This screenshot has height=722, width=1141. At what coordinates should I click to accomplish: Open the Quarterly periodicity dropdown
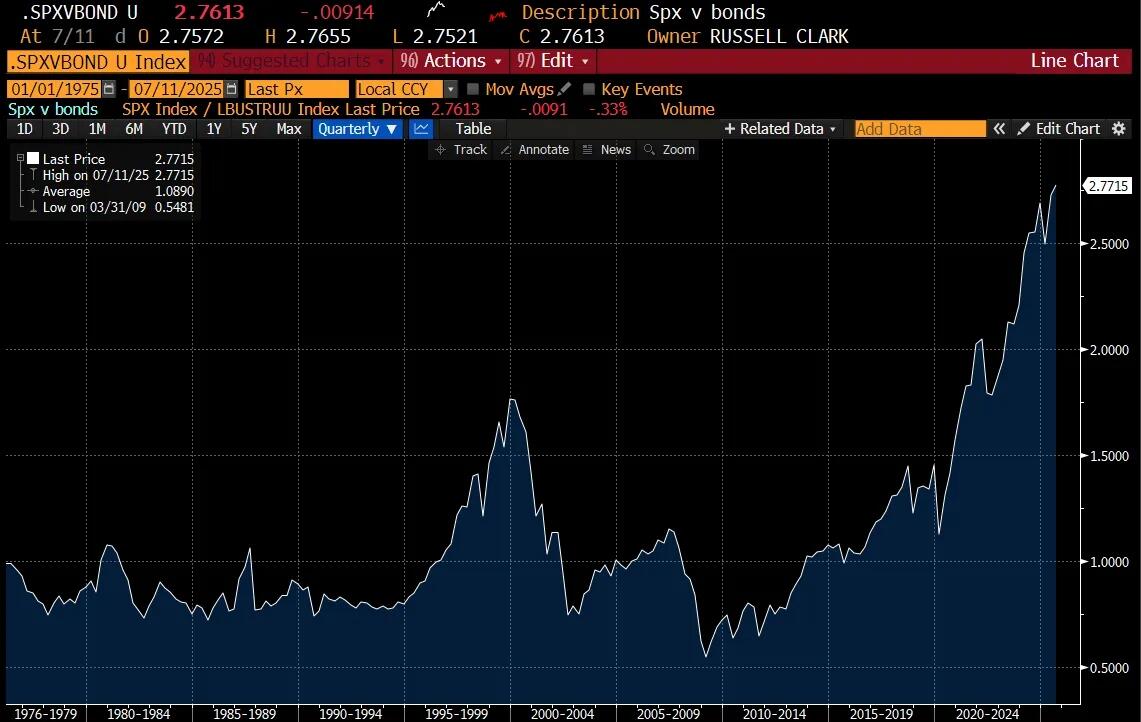[358, 129]
